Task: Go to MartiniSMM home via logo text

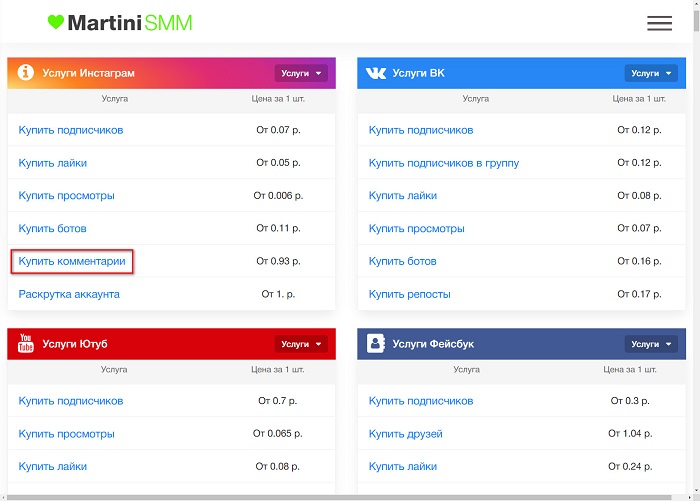Action: coord(130,23)
